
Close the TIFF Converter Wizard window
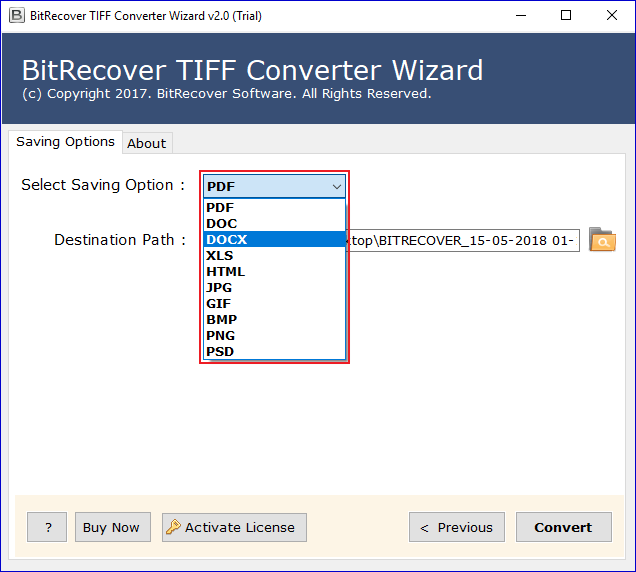pos(612,15)
